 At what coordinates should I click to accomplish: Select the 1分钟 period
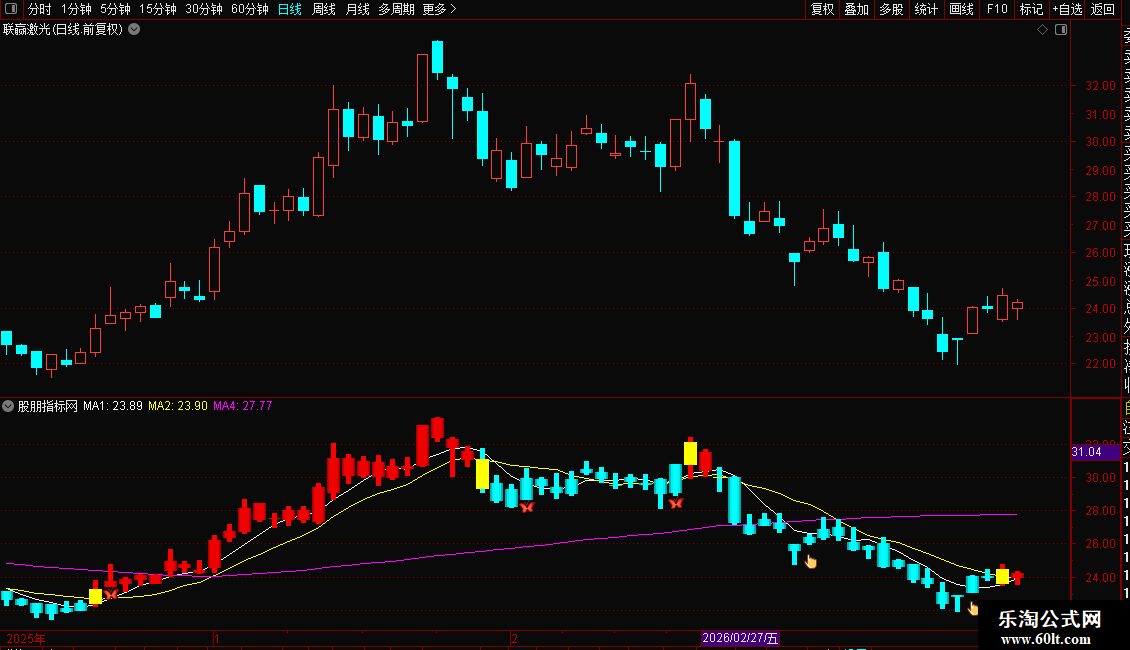76,9
